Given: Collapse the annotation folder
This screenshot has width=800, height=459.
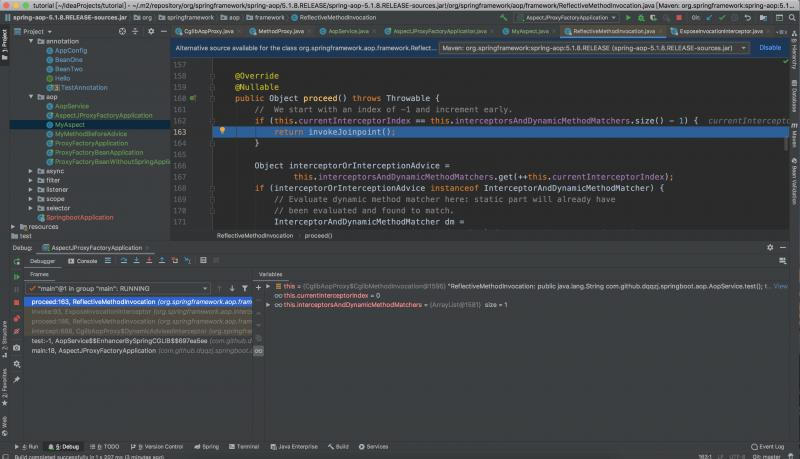Looking at the screenshot, I should coord(31,41).
